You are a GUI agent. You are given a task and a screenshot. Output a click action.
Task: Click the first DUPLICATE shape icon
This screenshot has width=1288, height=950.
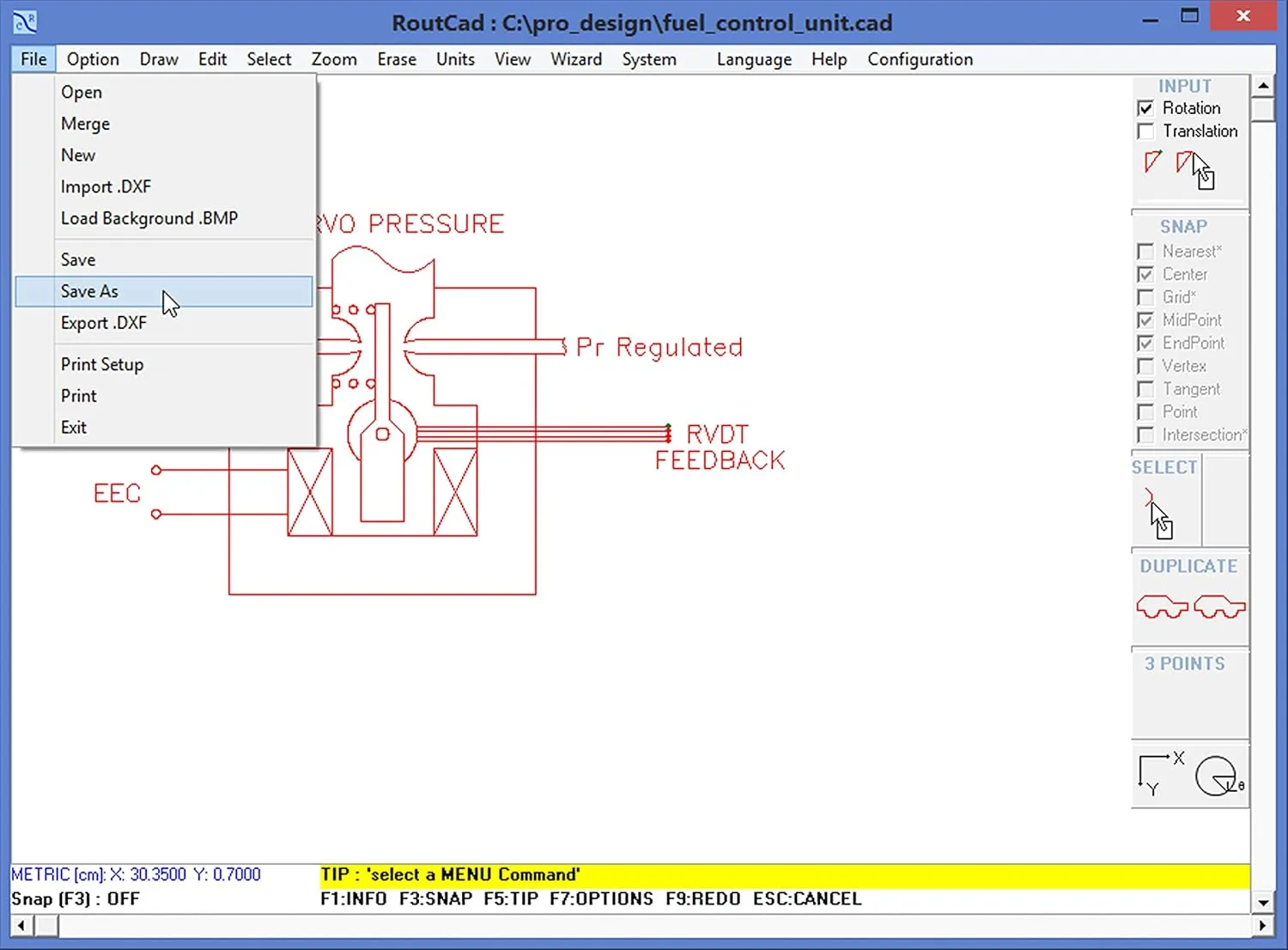(1161, 606)
